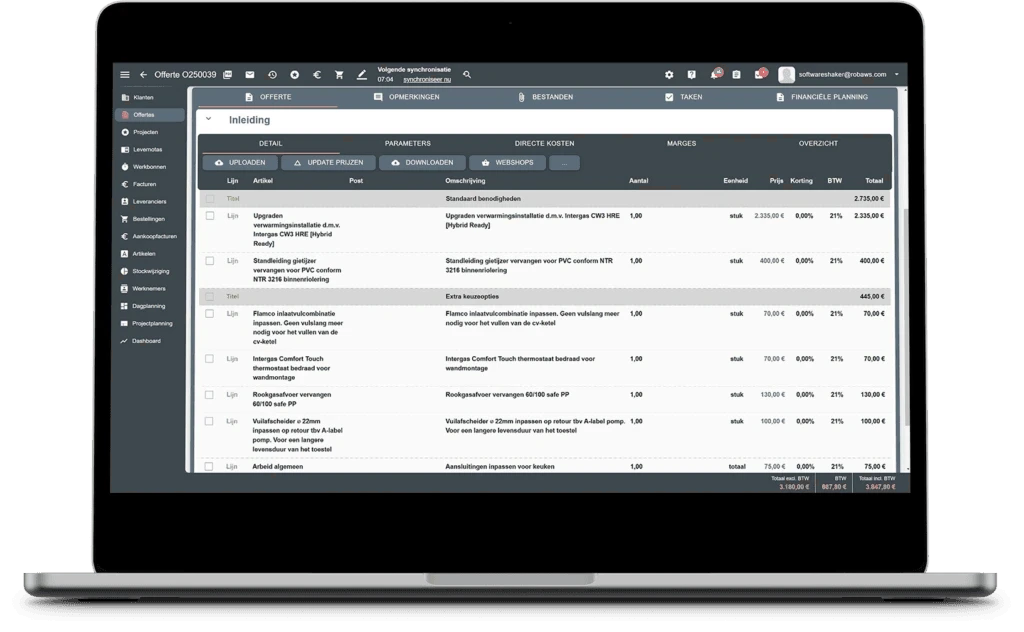Screen dimensions: 1024x632
Task: Check the Vuilafscheider 22mm line checkbox
Action: point(210,422)
